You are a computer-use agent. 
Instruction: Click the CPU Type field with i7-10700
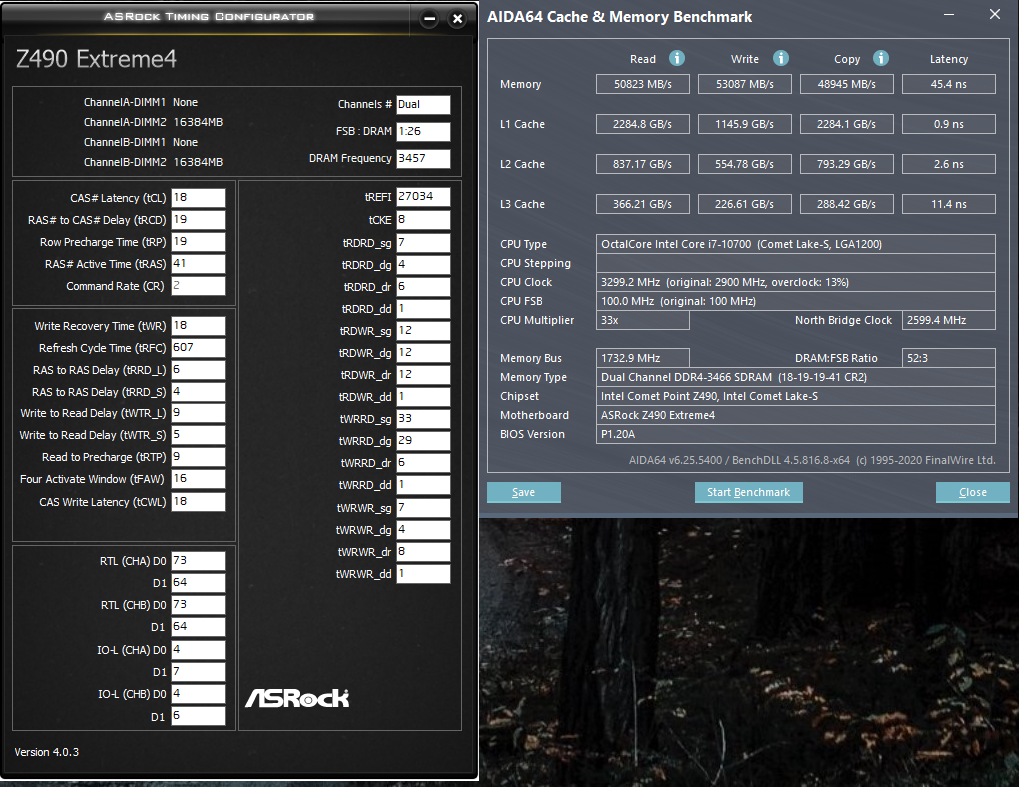pyautogui.click(x=795, y=244)
